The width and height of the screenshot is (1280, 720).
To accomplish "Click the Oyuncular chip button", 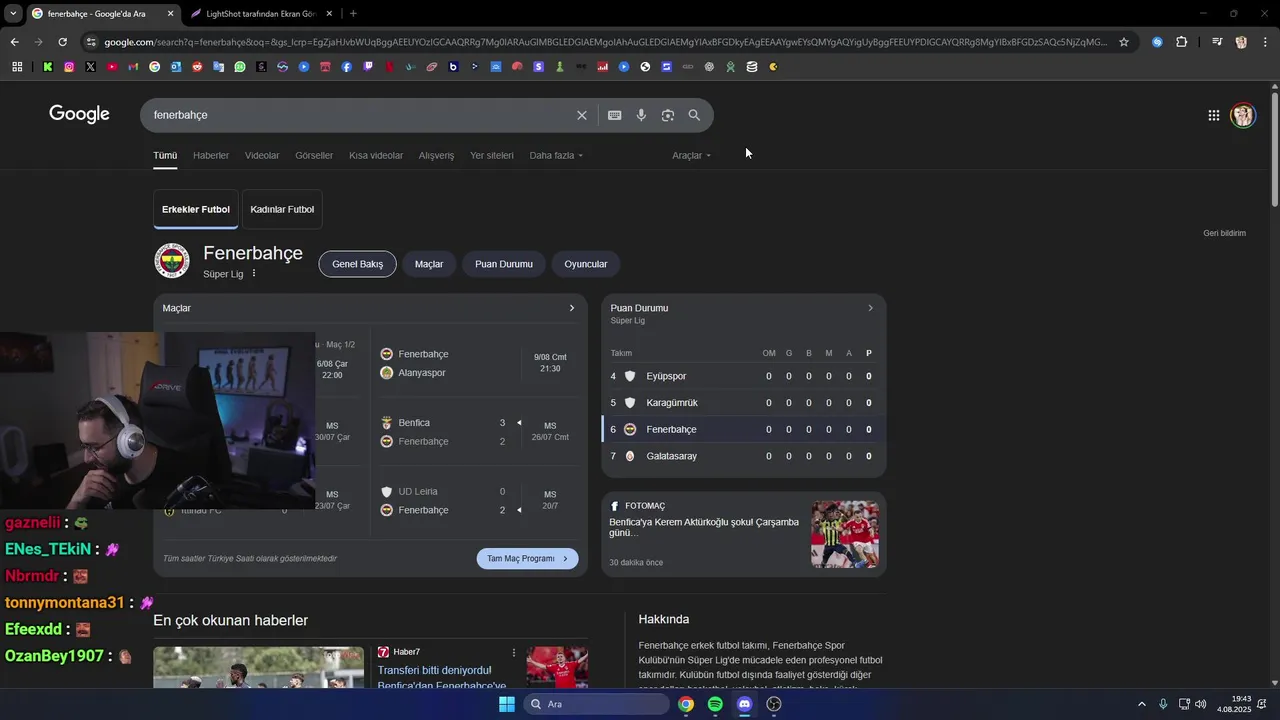I will point(586,264).
